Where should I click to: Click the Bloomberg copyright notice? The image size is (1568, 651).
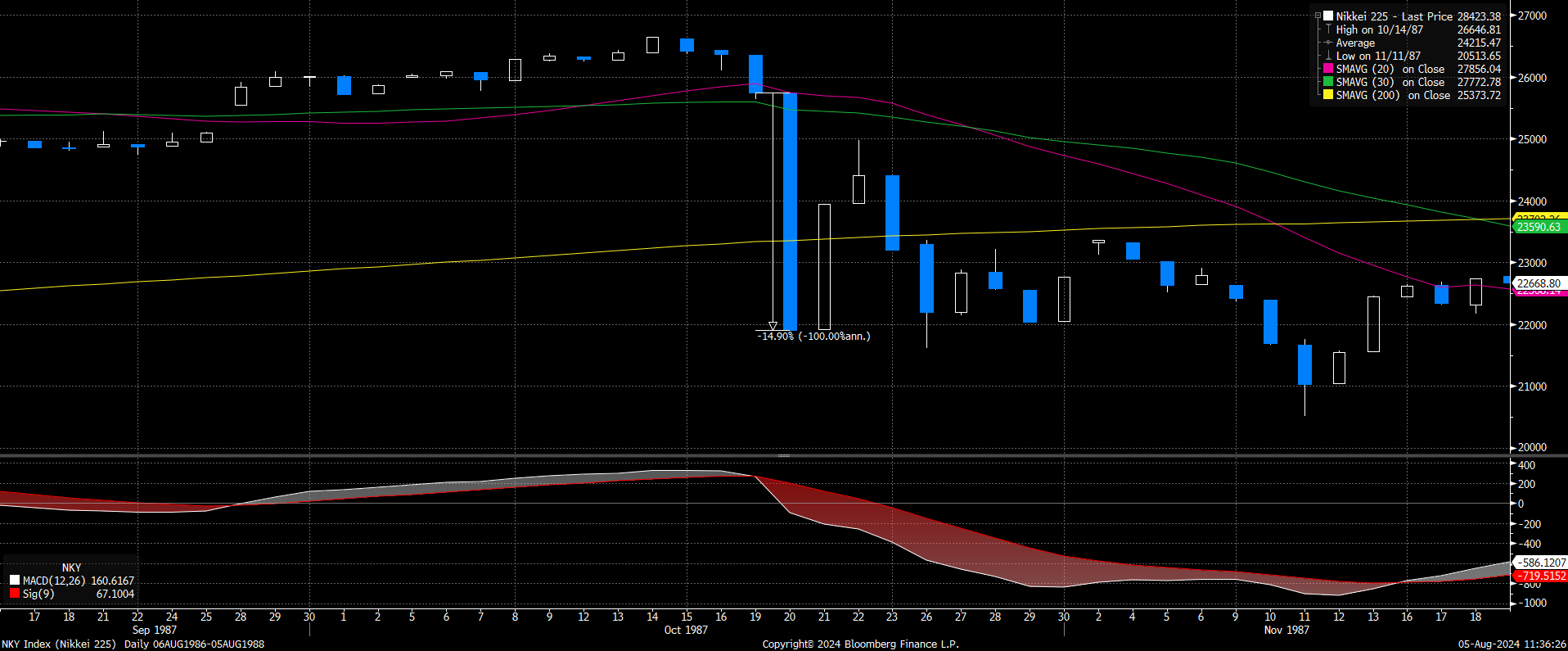tap(860, 644)
